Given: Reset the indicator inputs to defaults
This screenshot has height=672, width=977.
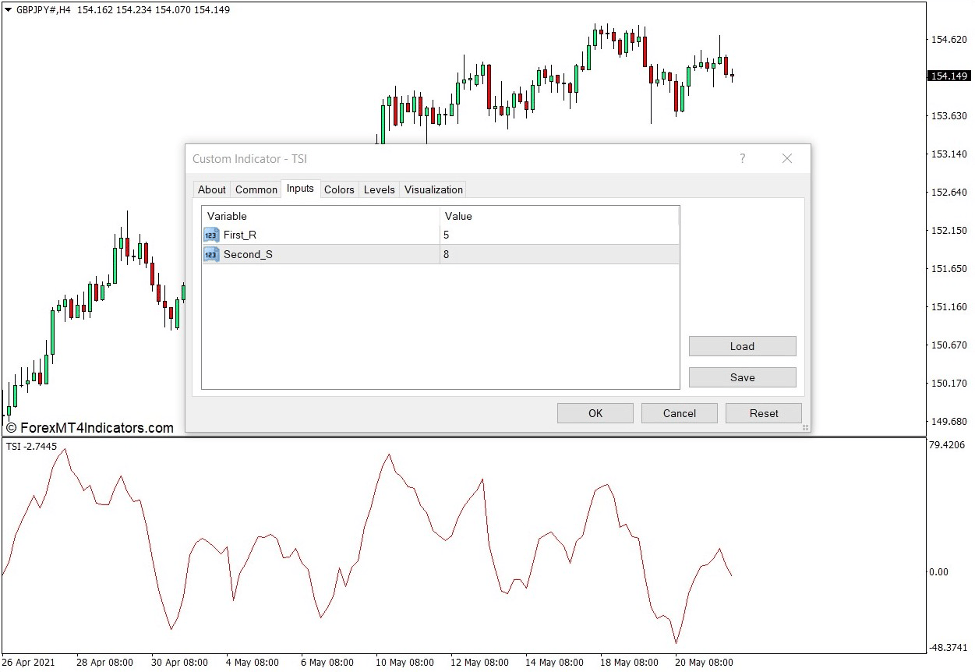Looking at the screenshot, I should (x=763, y=413).
